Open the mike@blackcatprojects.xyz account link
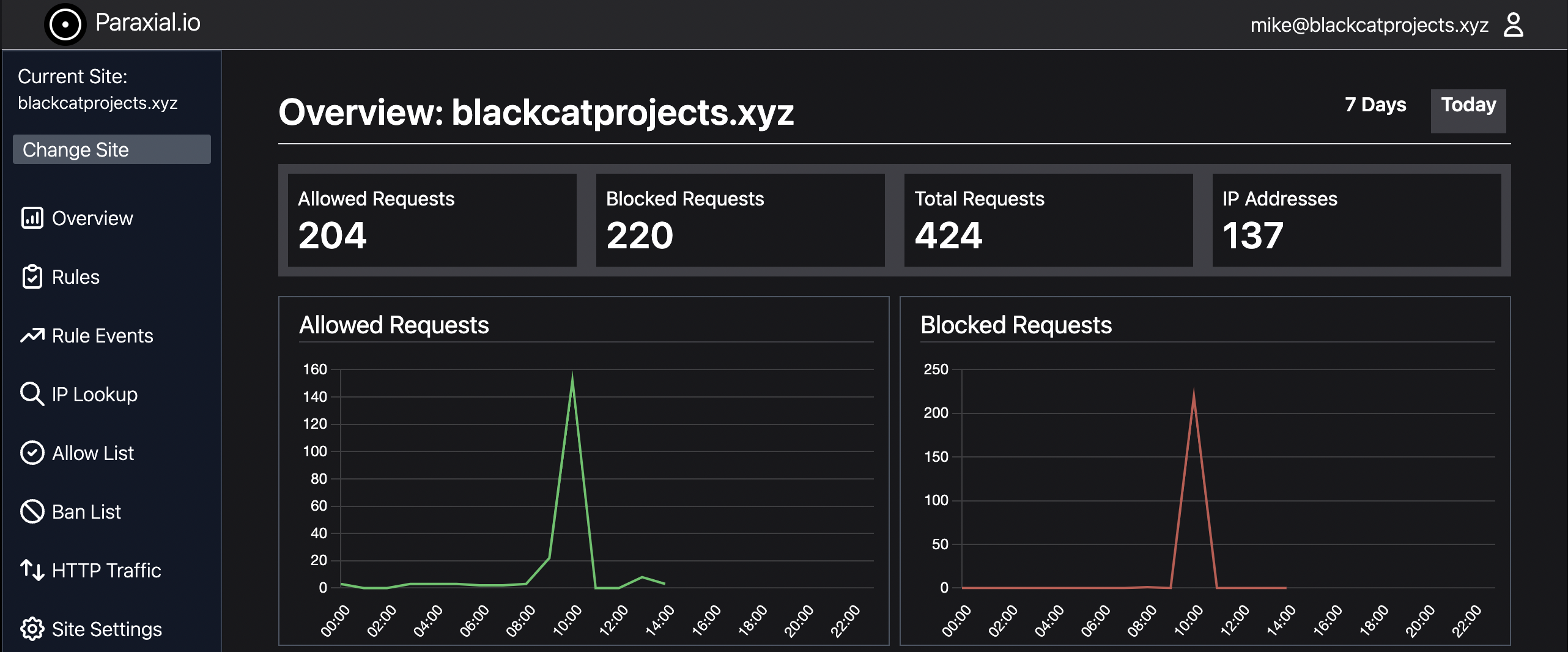The width and height of the screenshot is (1568, 652). [x=1369, y=25]
